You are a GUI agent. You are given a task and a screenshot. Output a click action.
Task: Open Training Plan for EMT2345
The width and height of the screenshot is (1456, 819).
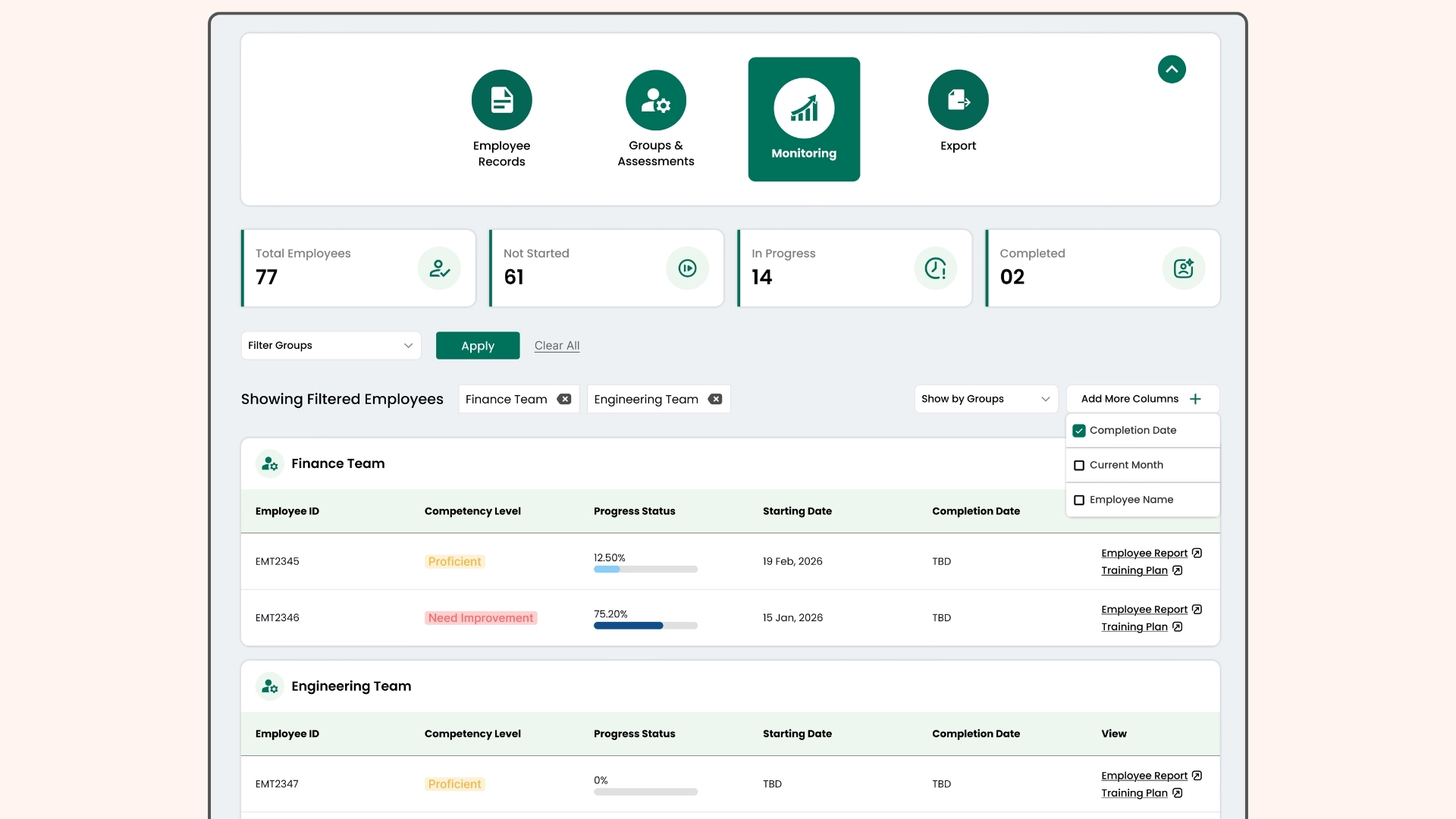click(1134, 570)
